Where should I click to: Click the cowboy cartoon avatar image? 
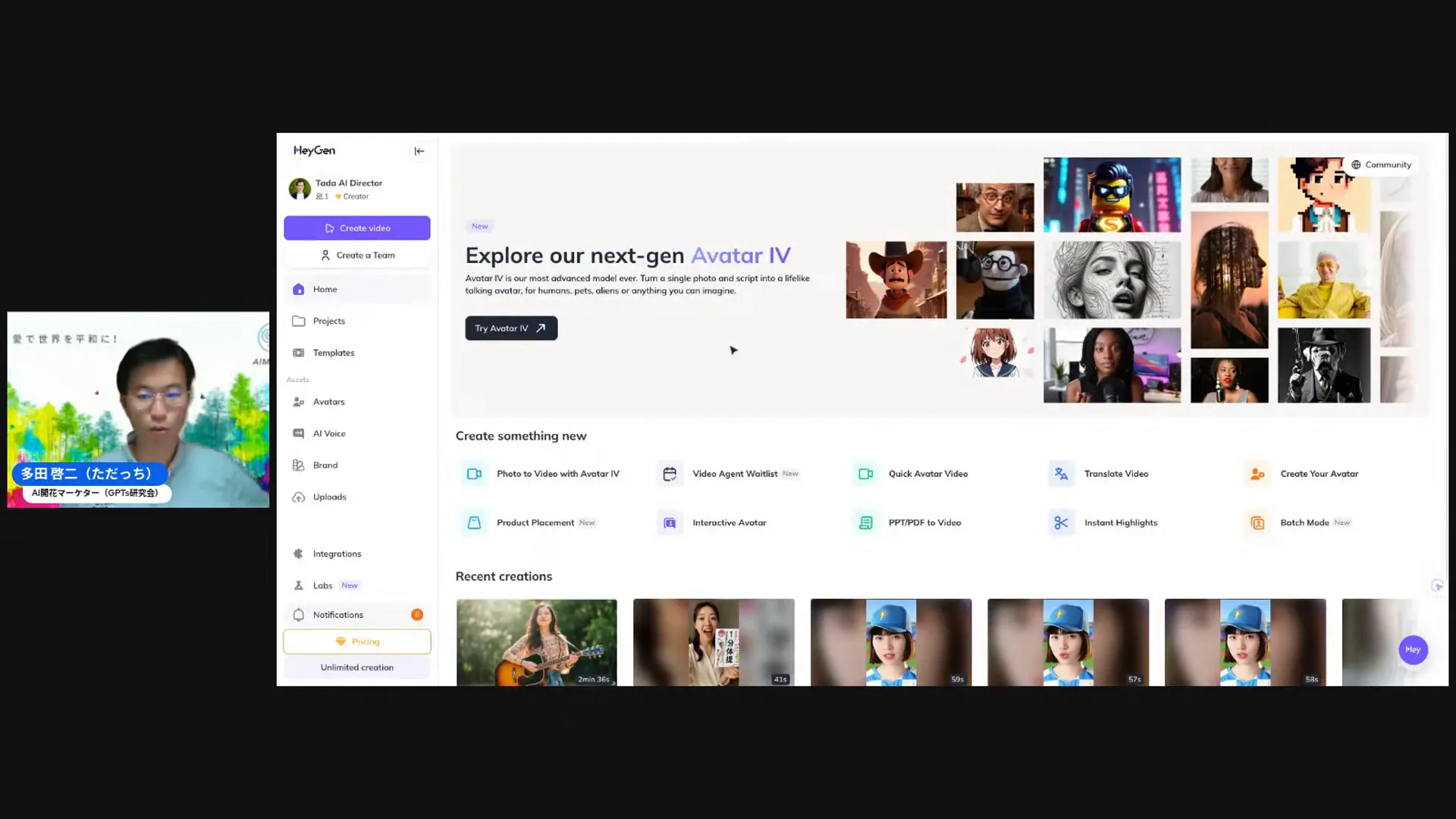tap(896, 280)
